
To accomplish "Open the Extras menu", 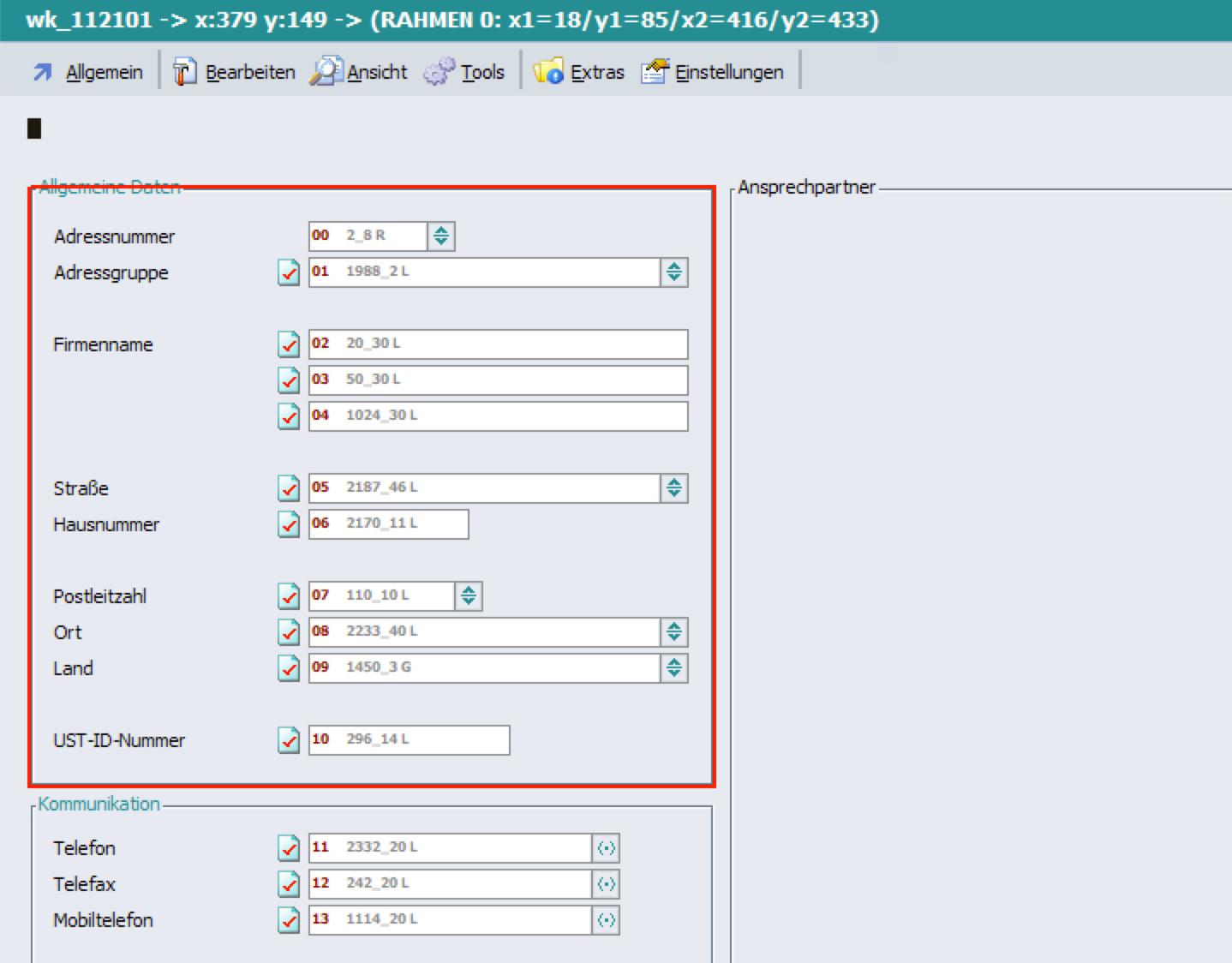I will point(597,73).
